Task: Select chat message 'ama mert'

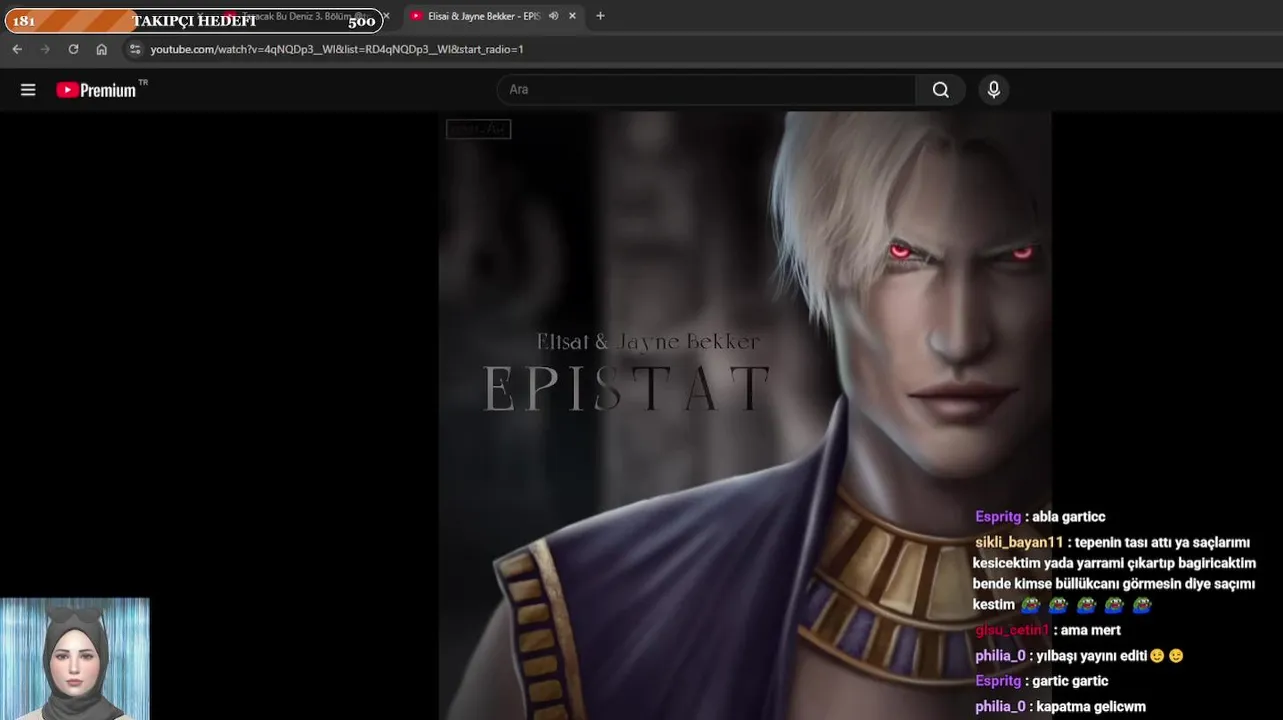Action: (x=1091, y=630)
